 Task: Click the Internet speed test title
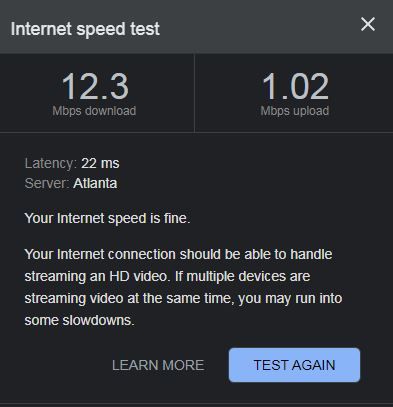[x=85, y=29]
